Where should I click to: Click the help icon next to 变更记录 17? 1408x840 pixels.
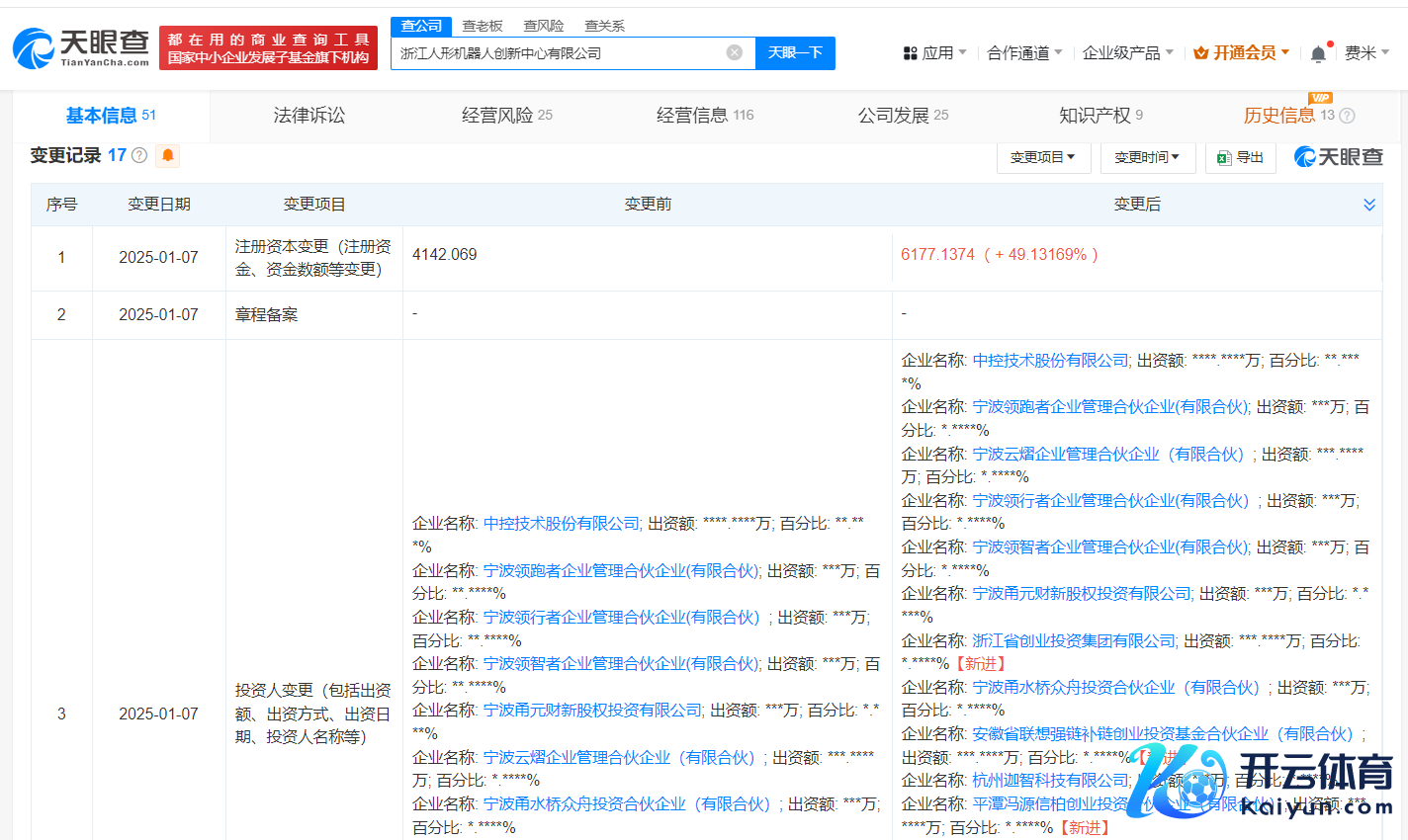139,155
